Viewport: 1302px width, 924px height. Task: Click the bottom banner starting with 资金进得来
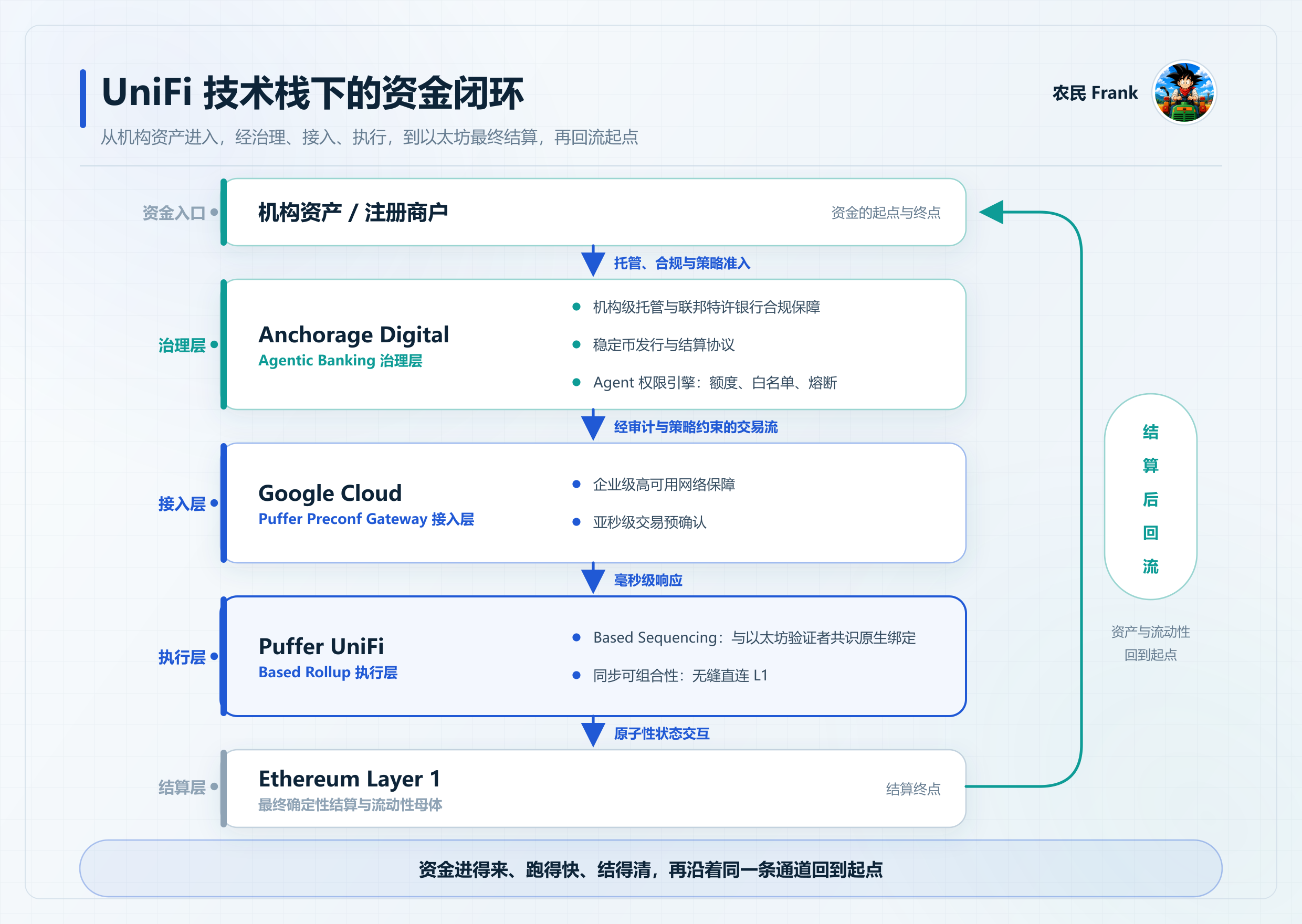click(x=650, y=869)
